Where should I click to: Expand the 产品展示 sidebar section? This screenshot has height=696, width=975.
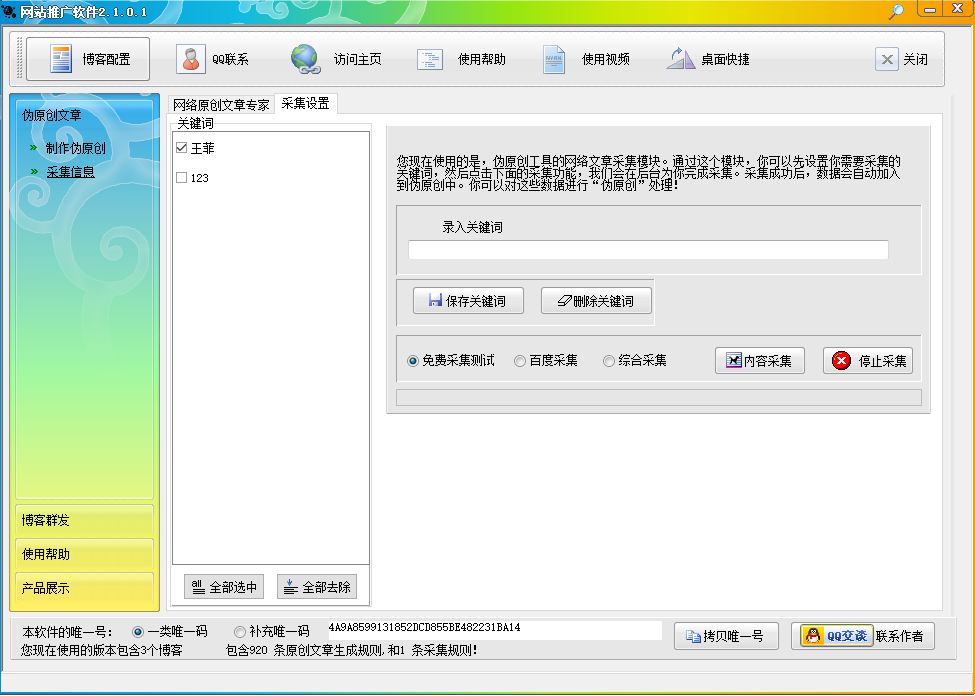click(x=85, y=588)
